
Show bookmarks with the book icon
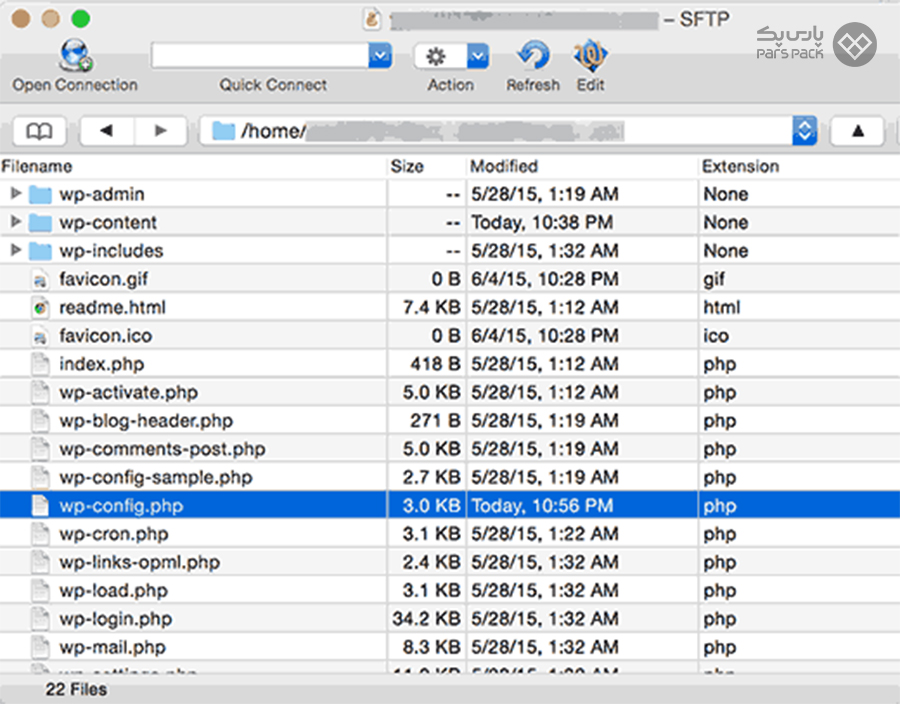click(39, 131)
